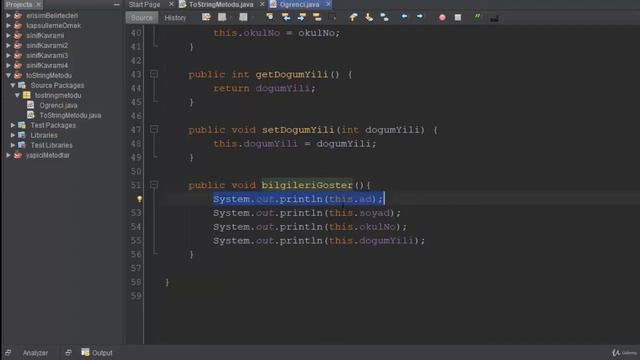Open the Projects panel tab

point(19,4)
